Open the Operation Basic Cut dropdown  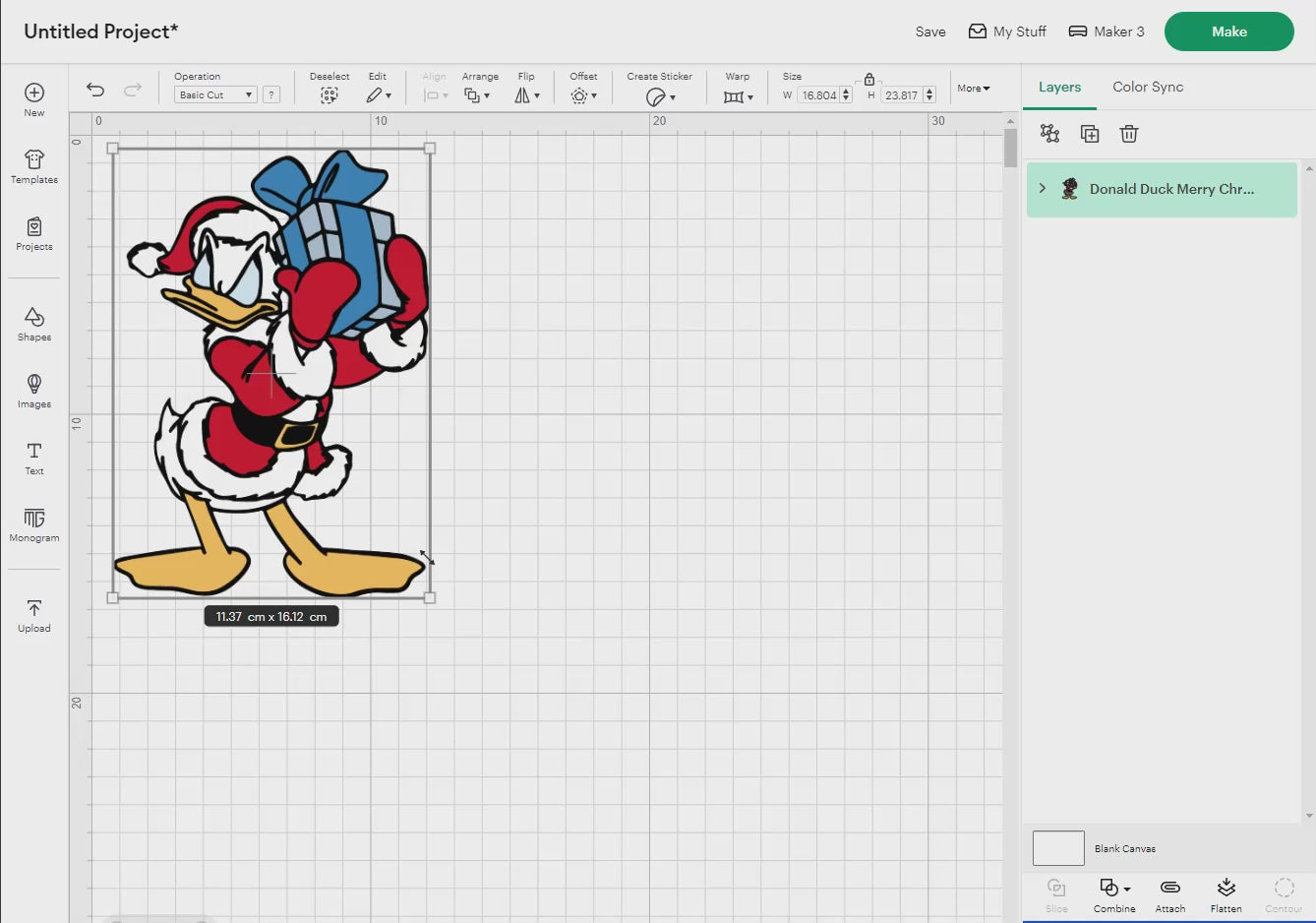[215, 94]
